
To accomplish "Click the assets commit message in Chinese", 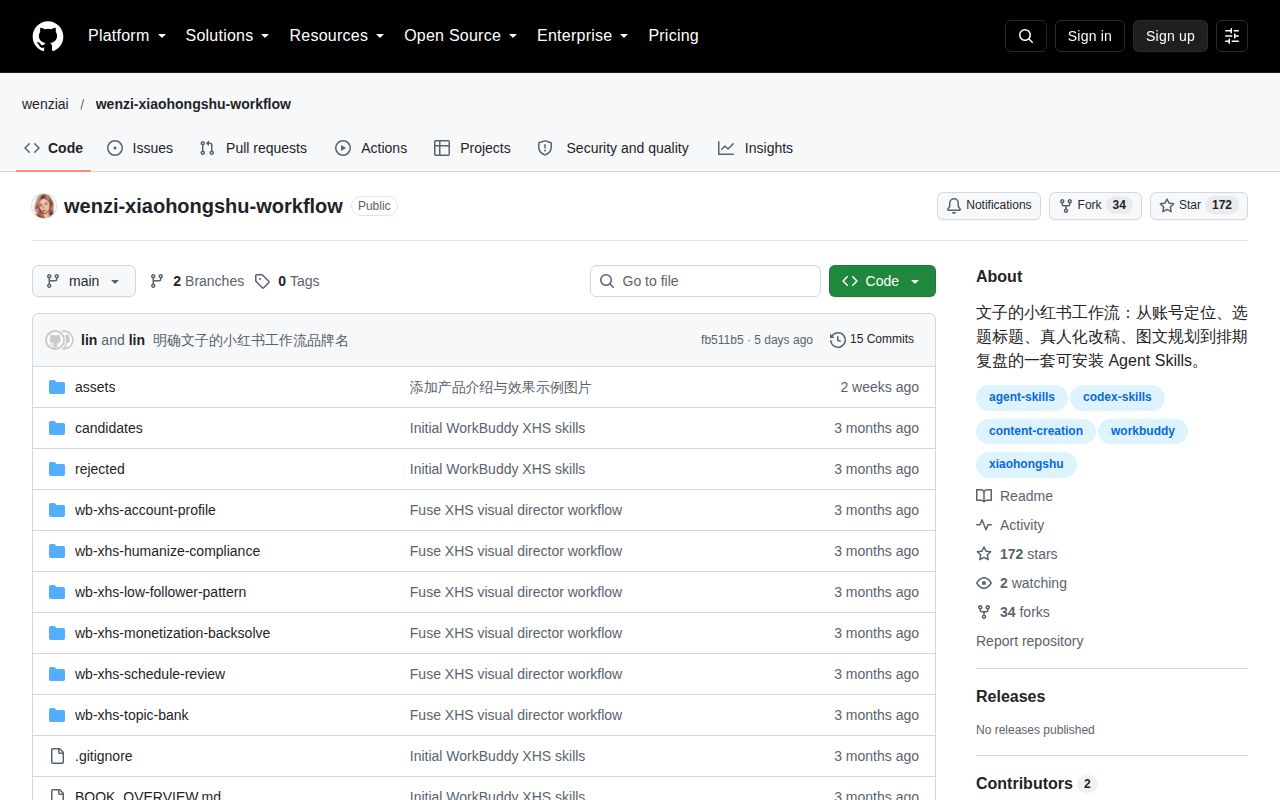I will pyautogui.click(x=500, y=387).
